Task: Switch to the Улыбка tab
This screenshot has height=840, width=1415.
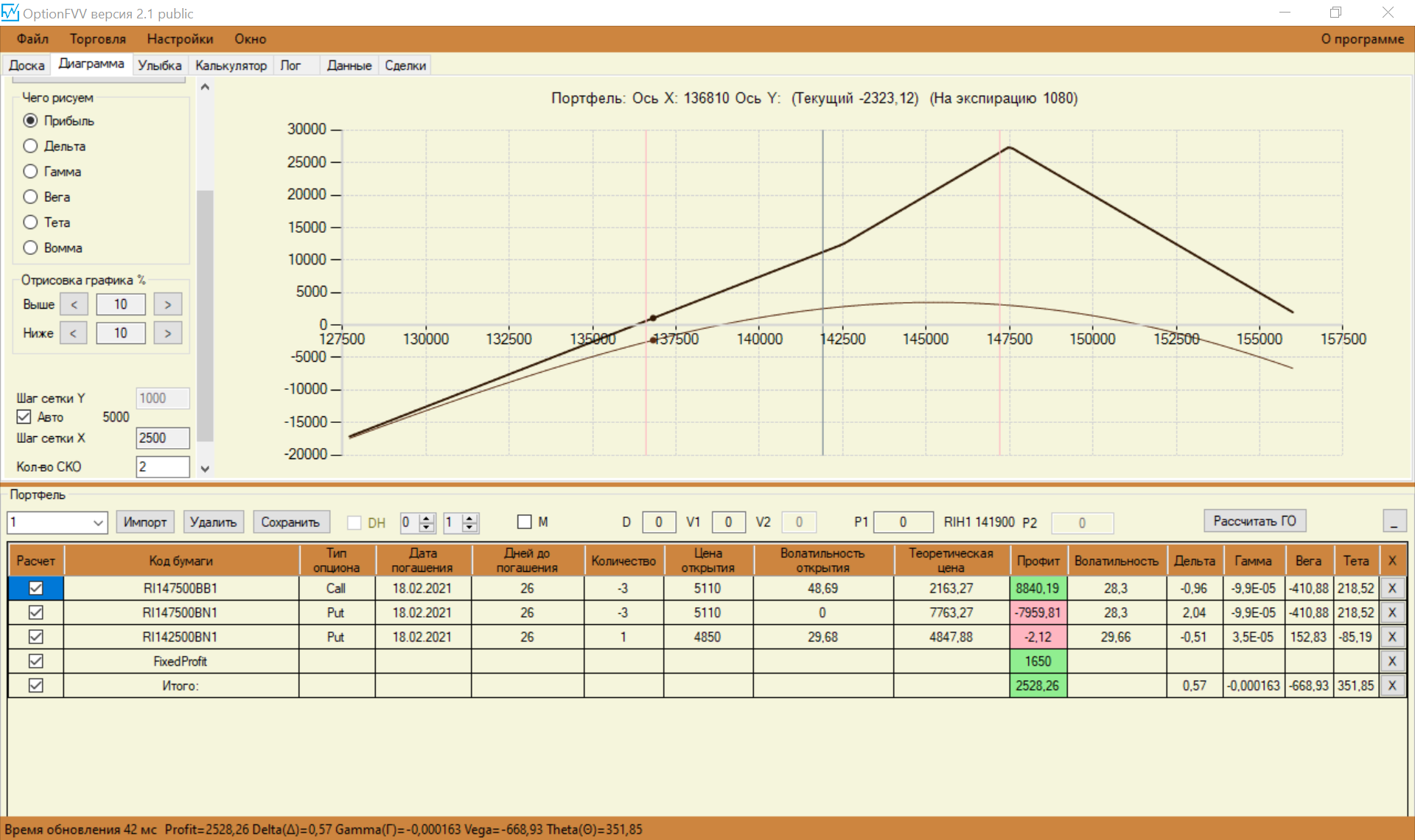Action: click(159, 66)
